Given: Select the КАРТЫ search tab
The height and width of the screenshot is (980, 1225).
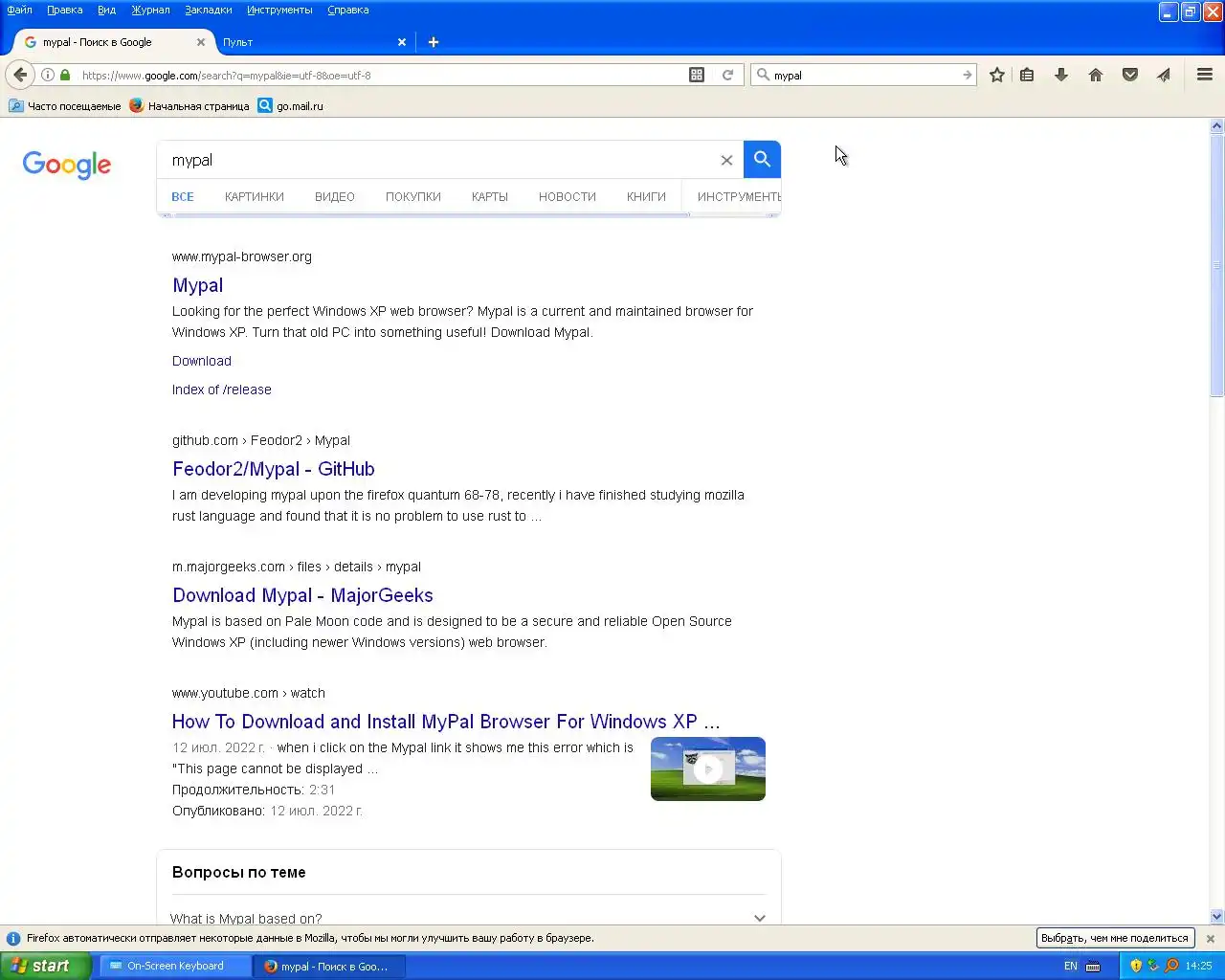Looking at the screenshot, I should tap(490, 196).
